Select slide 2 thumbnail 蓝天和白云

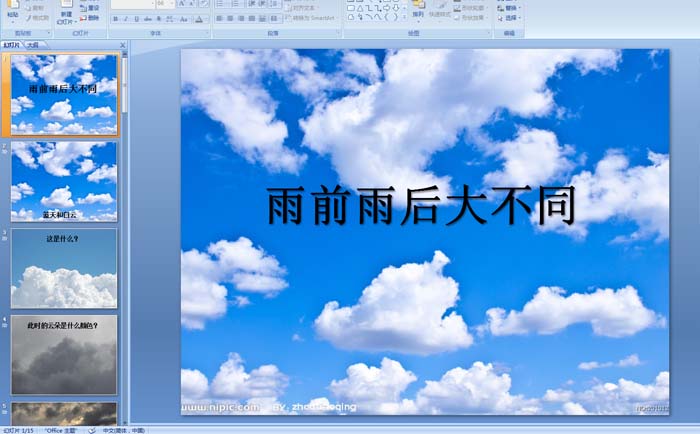pos(64,181)
